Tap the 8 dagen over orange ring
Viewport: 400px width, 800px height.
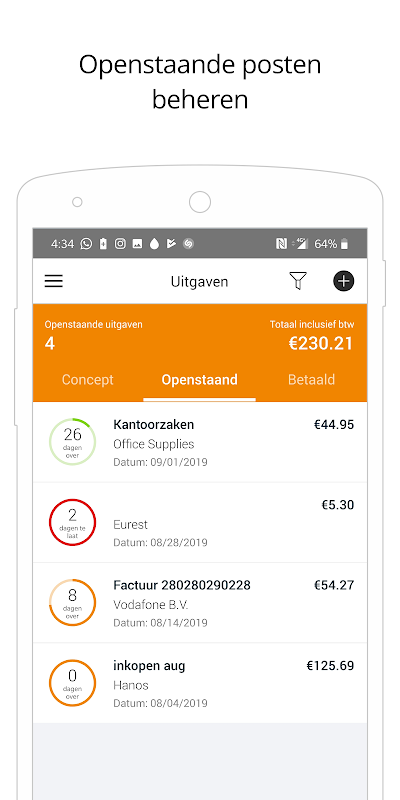click(72, 602)
